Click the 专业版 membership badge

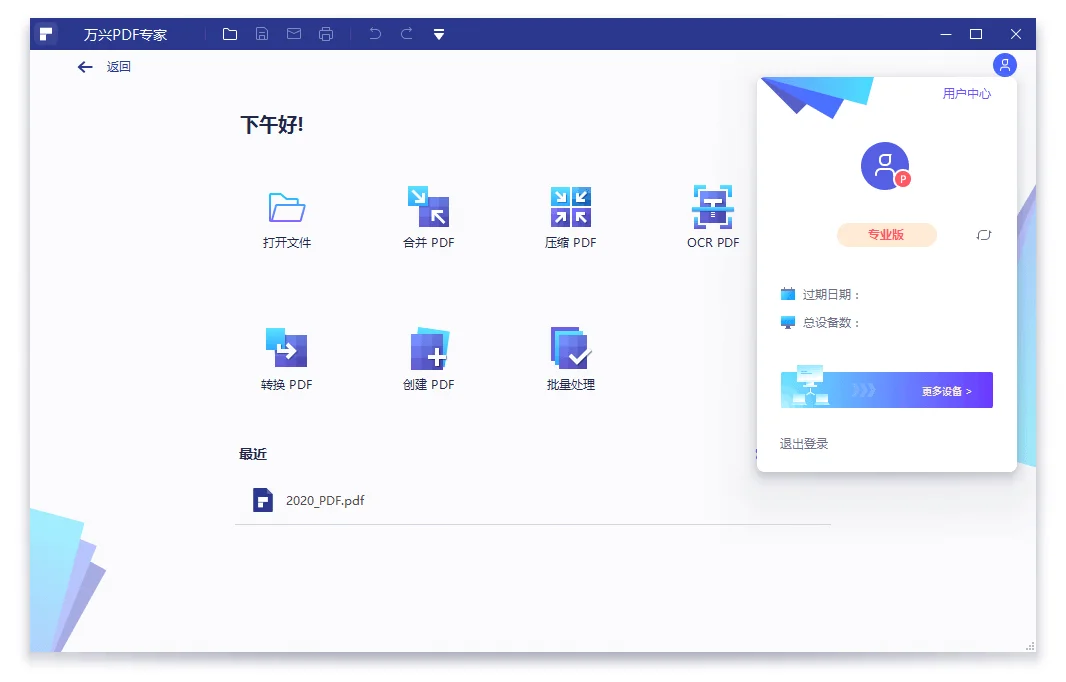point(886,234)
